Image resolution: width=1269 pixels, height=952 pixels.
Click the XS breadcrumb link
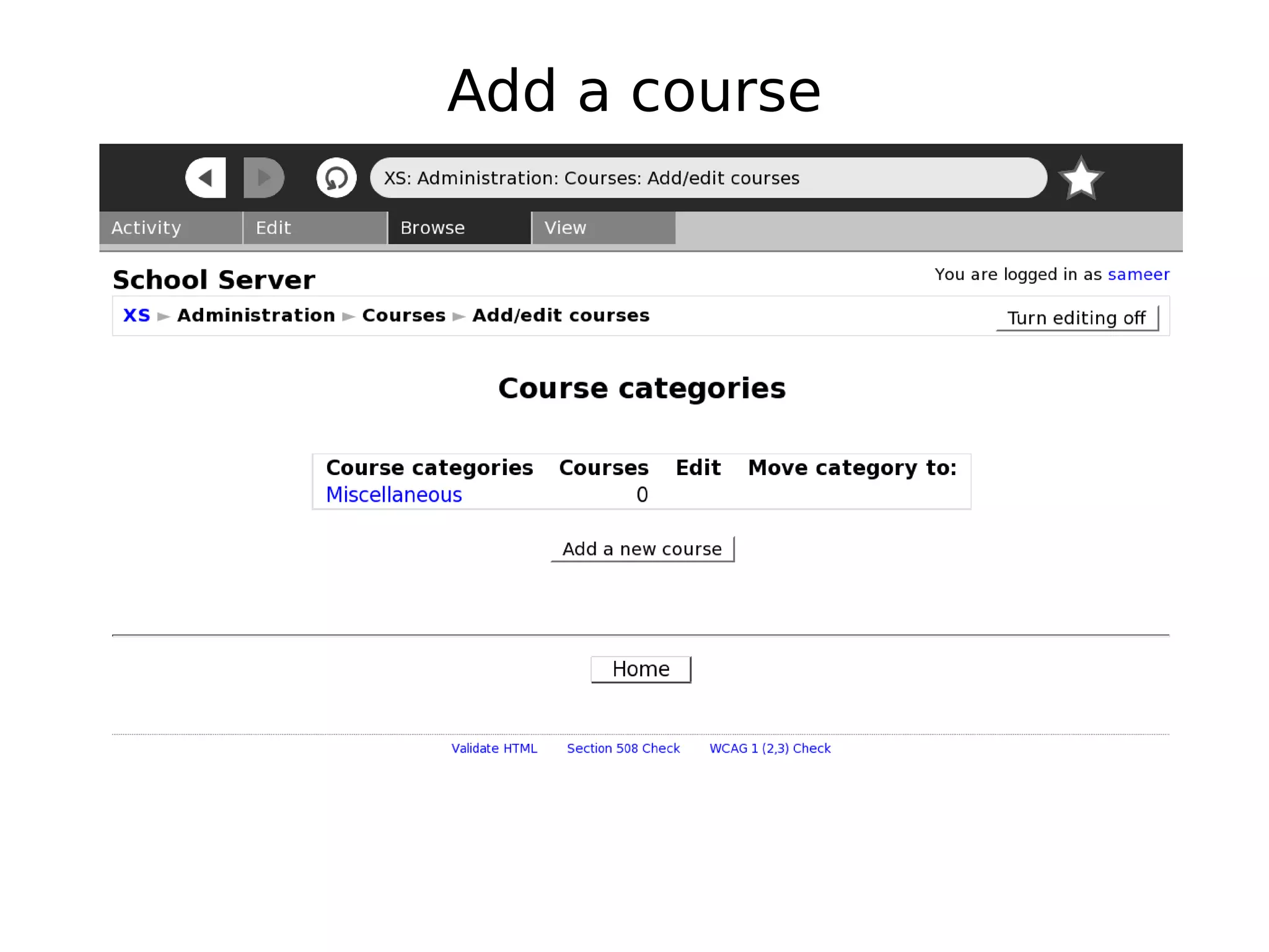click(137, 315)
